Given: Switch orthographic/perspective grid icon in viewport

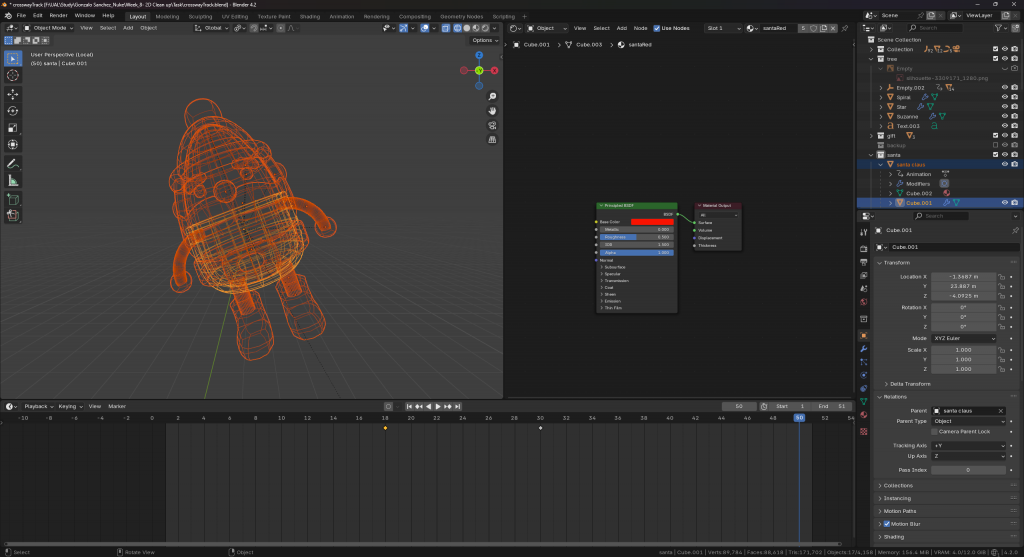Looking at the screenshot, I should (492, 140).
